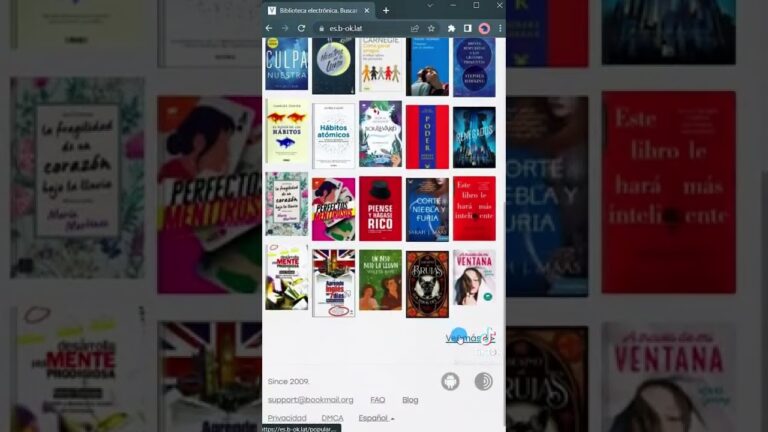The image size is (768, 432).
Task: Toggle the browser side panel icon
Action: (467, 28)
